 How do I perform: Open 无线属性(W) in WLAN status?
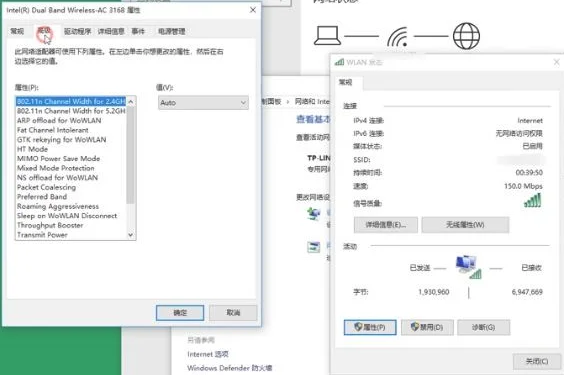465,225
